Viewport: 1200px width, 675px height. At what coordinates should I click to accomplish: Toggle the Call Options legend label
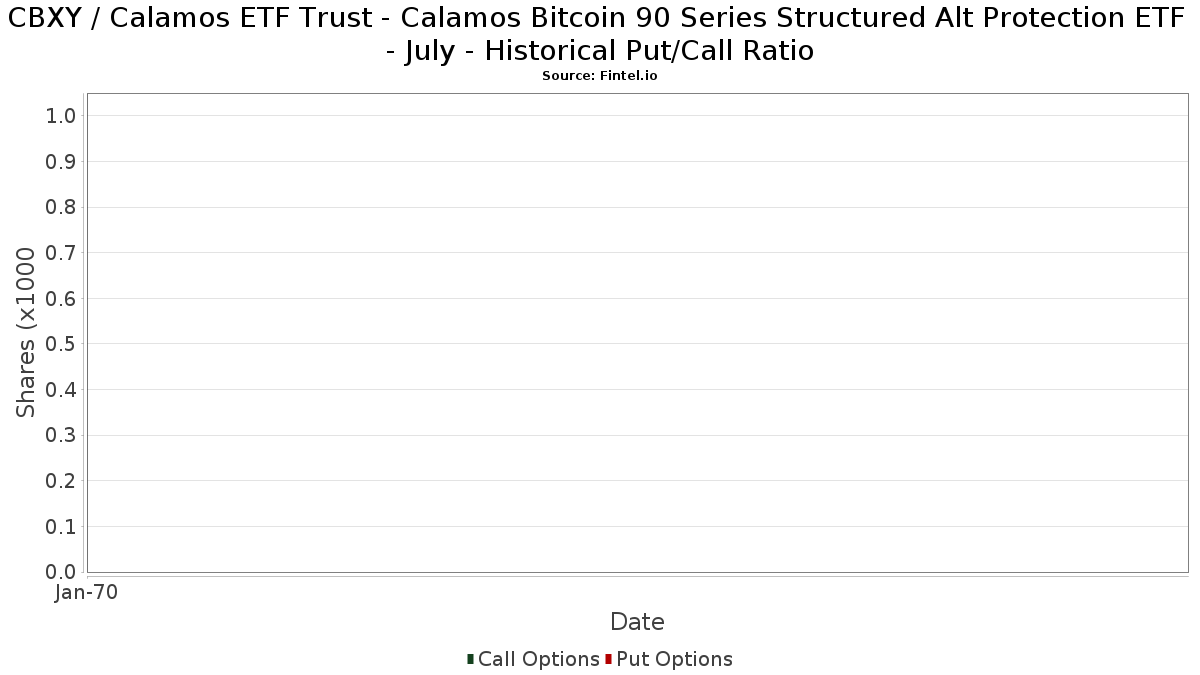[538, 659]
